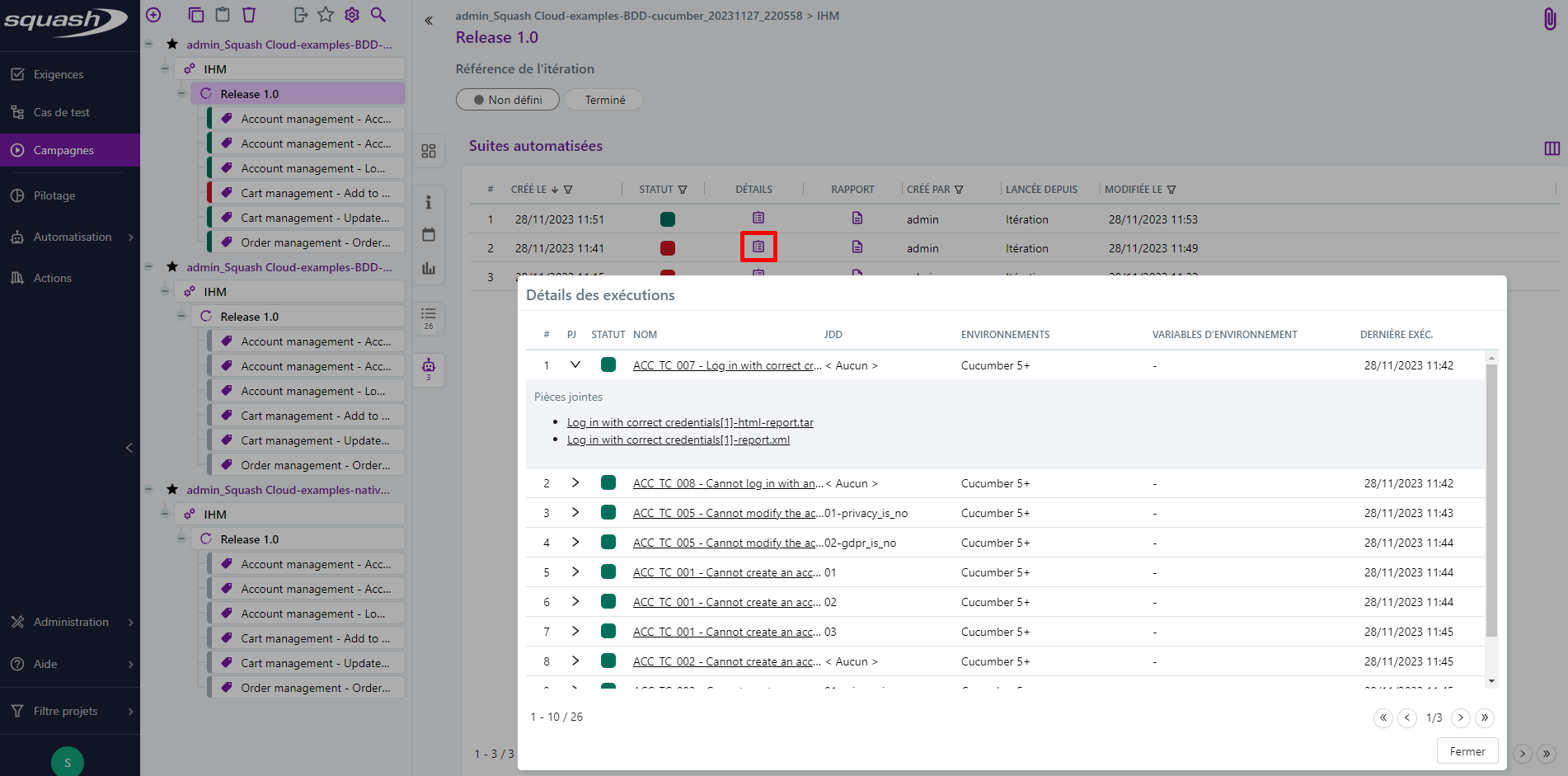The width and height of the screenshot is (1568, 776).
Task: Open report icon for suite 28/11/2023 11:41
Action: pos(857,247)
